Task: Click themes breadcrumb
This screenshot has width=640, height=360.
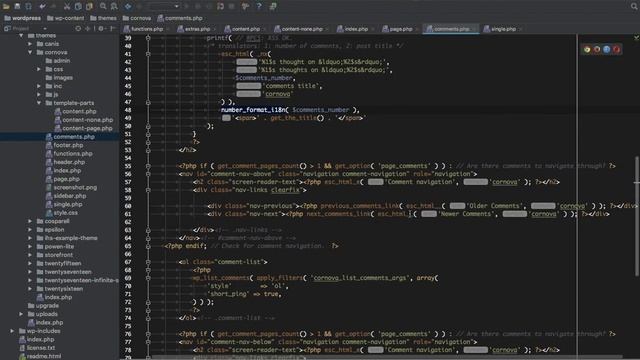Action: (103, 18)
